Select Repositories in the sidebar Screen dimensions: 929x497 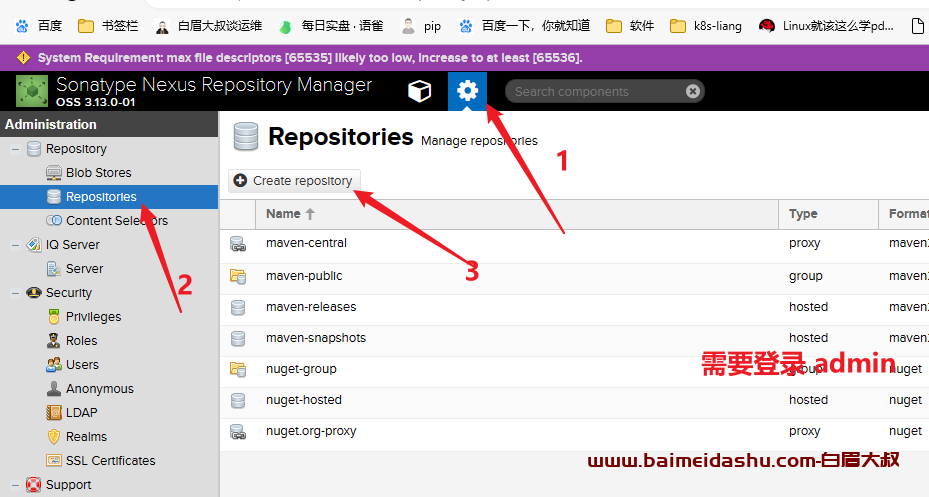tap(109, 197)
